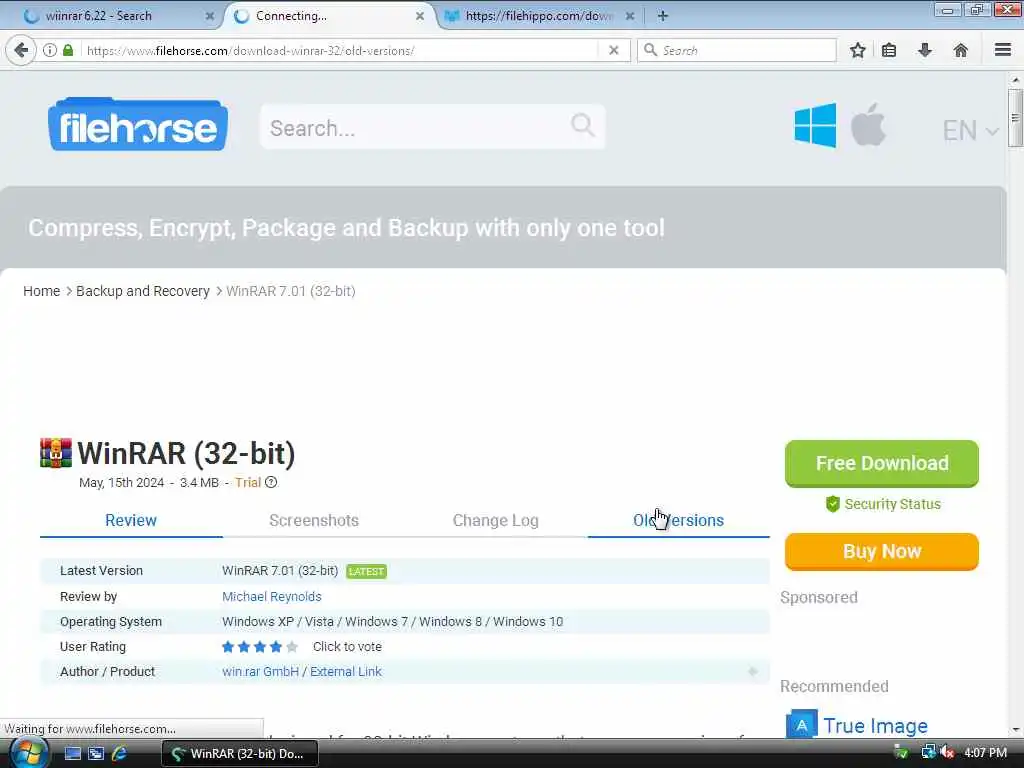The width and height of the screenshot is (1024, 768).
Task: Click the Security Status text link
Action: point(892,504)
